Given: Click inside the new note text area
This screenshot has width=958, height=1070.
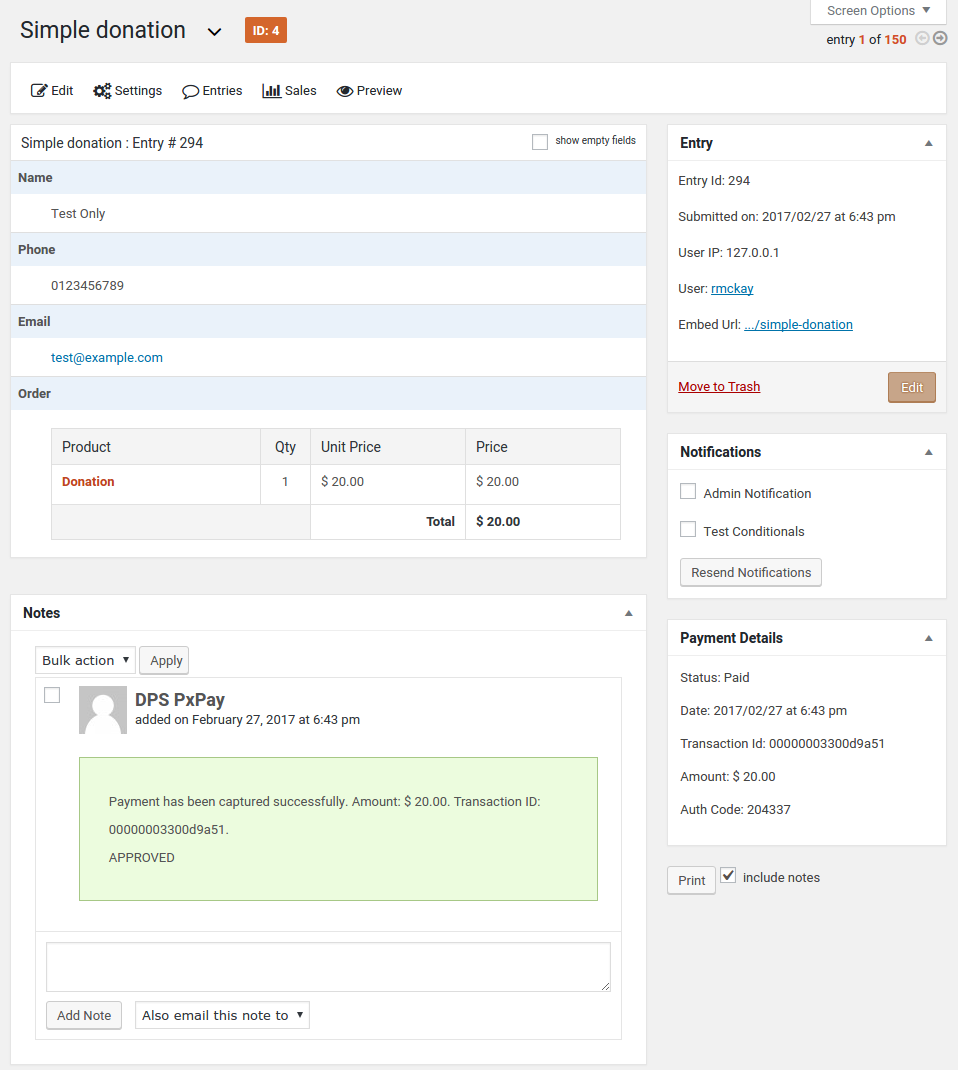Looking at the screenshot, I should (328, 967).
